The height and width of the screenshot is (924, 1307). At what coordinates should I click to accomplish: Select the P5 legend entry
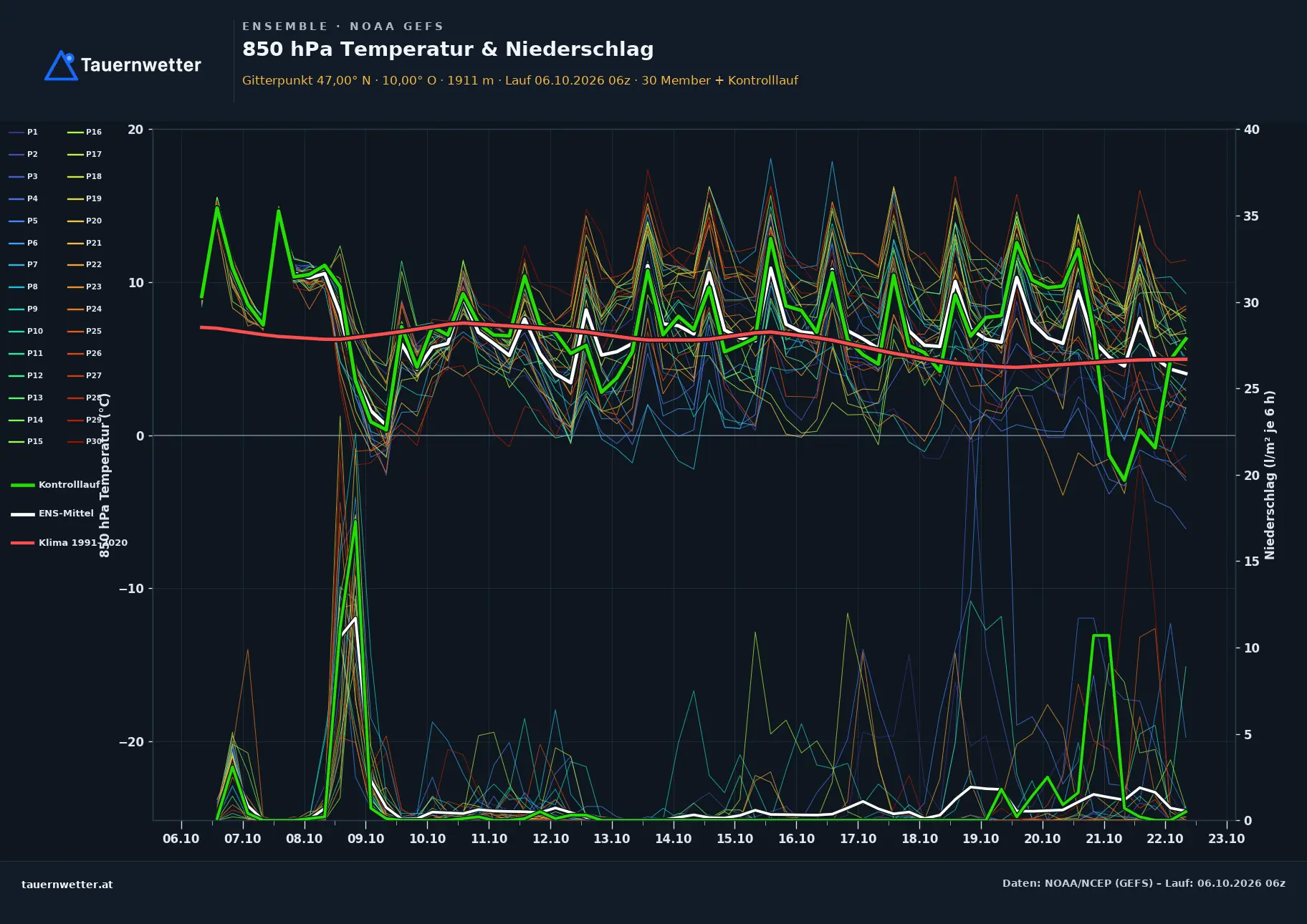pos(24,221)
